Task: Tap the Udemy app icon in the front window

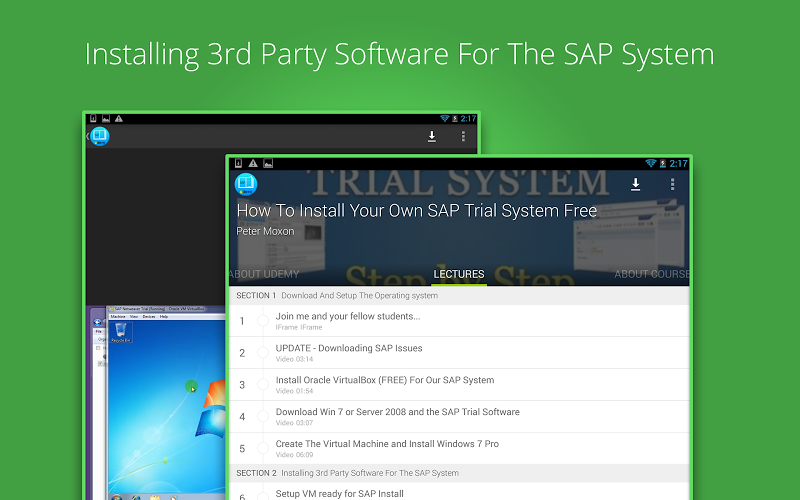Action: (x=246, y=184)
